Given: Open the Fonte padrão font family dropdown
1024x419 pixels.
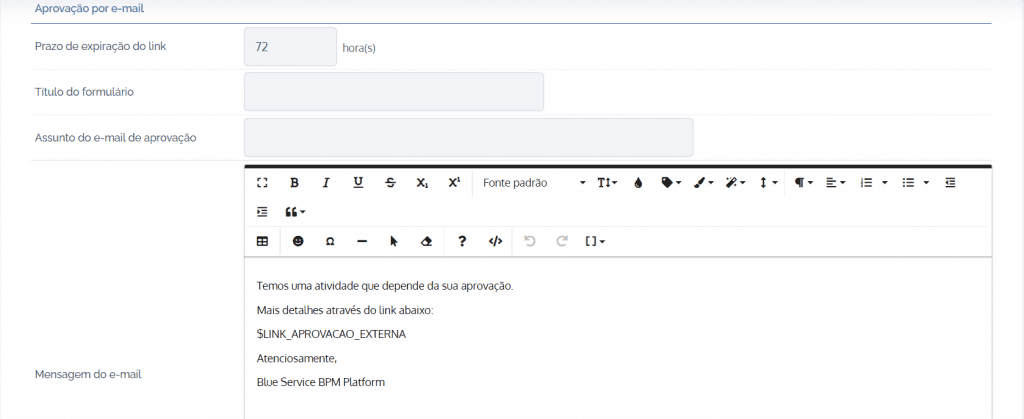Looking at the screenshot, I should [534, 183].
